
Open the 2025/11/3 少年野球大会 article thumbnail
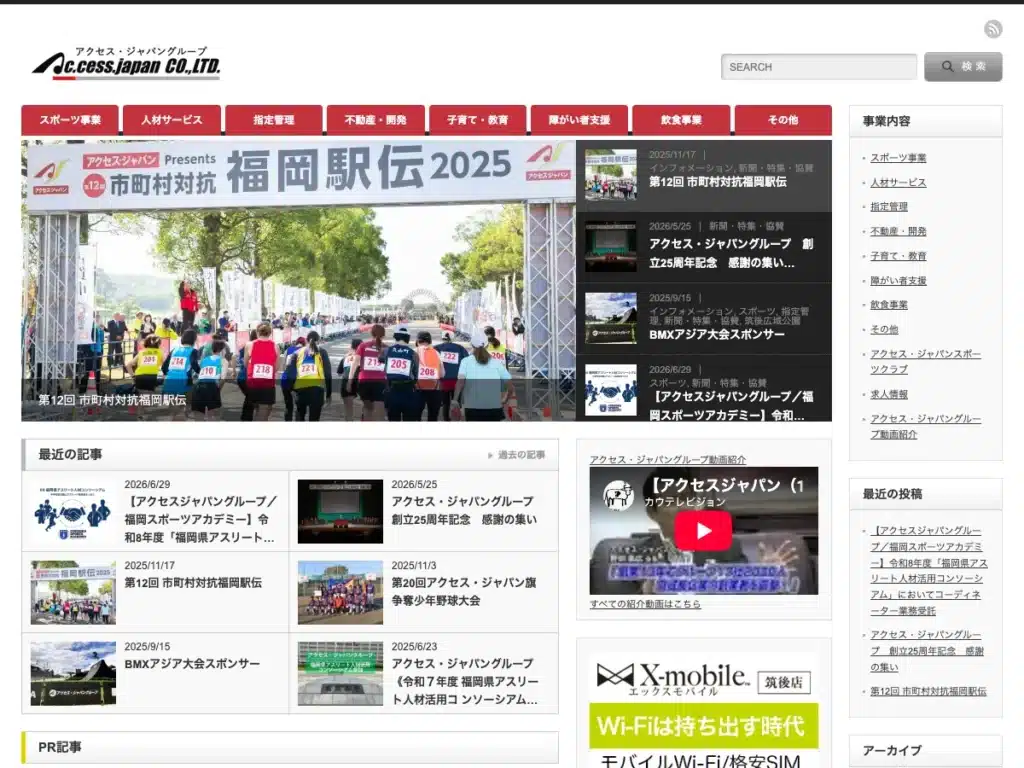[x=340, y=592]
